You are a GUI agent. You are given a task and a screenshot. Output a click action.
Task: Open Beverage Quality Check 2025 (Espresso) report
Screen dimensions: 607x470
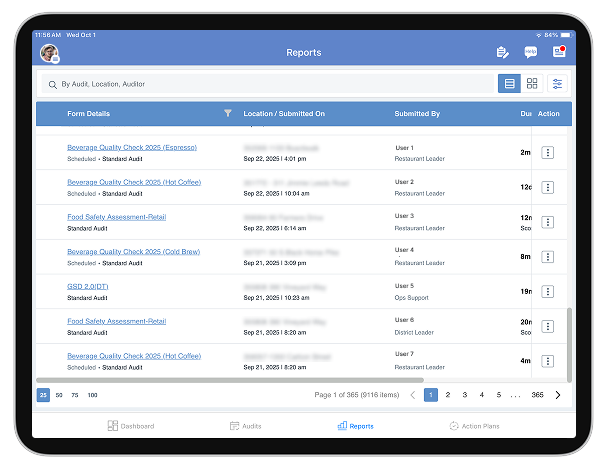(131, 147)
